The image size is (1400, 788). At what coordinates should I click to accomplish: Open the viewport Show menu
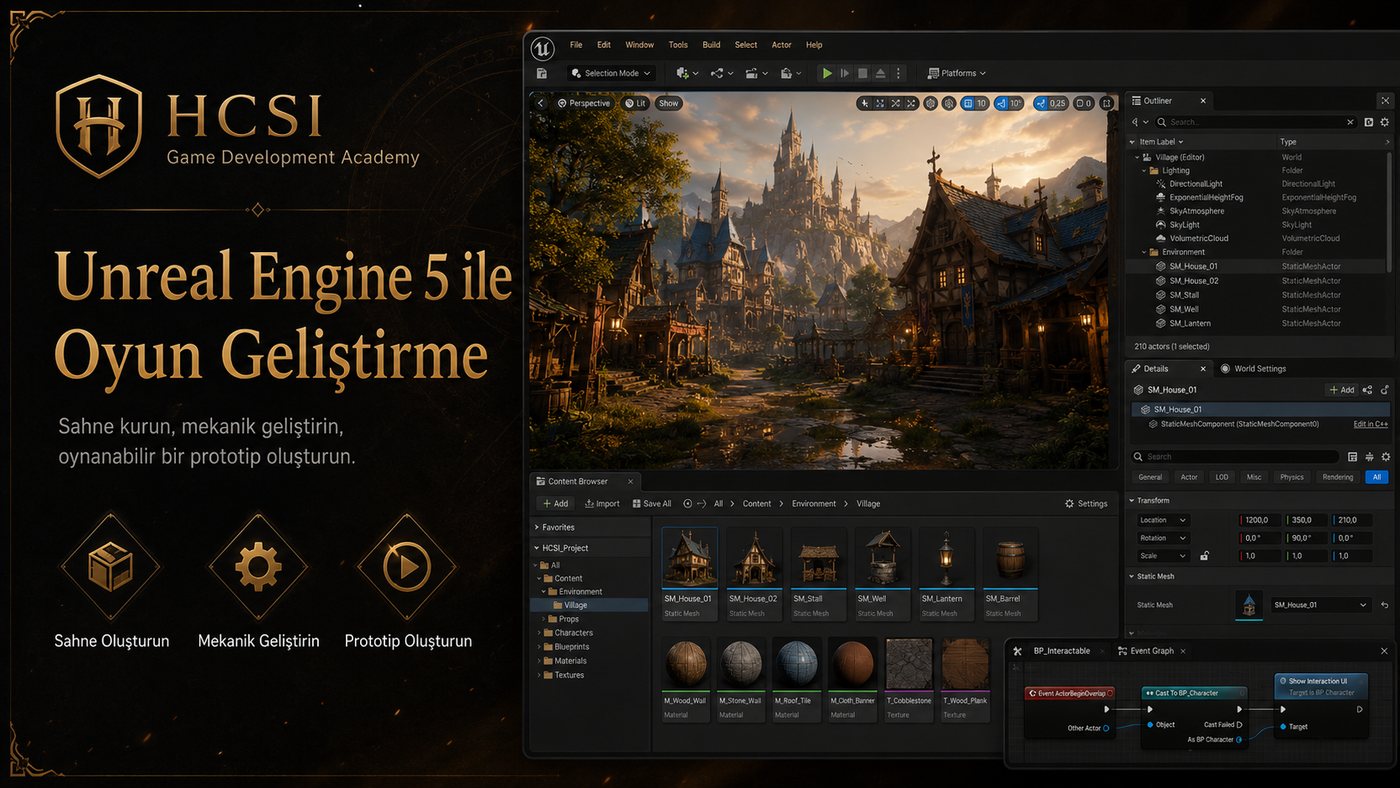(x=669, y=103)
